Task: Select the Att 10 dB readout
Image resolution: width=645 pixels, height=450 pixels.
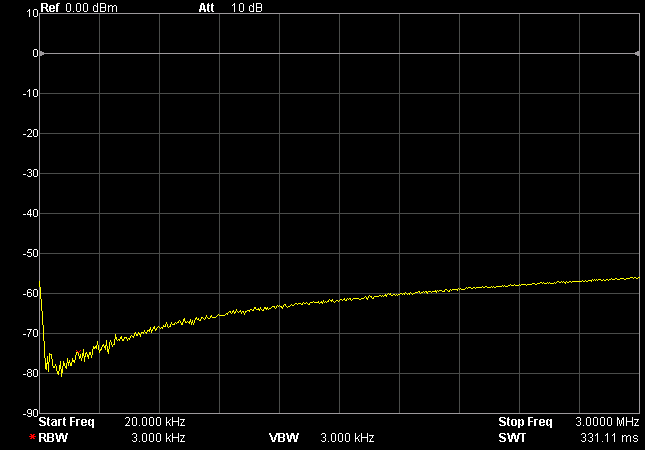Action: click(230, 7)
